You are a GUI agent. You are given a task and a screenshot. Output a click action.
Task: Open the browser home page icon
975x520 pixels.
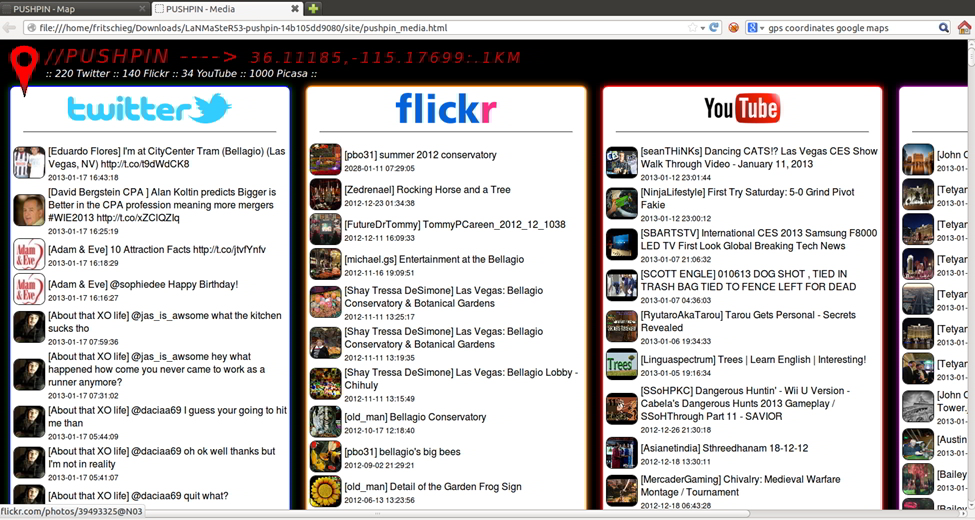(964, 27)
